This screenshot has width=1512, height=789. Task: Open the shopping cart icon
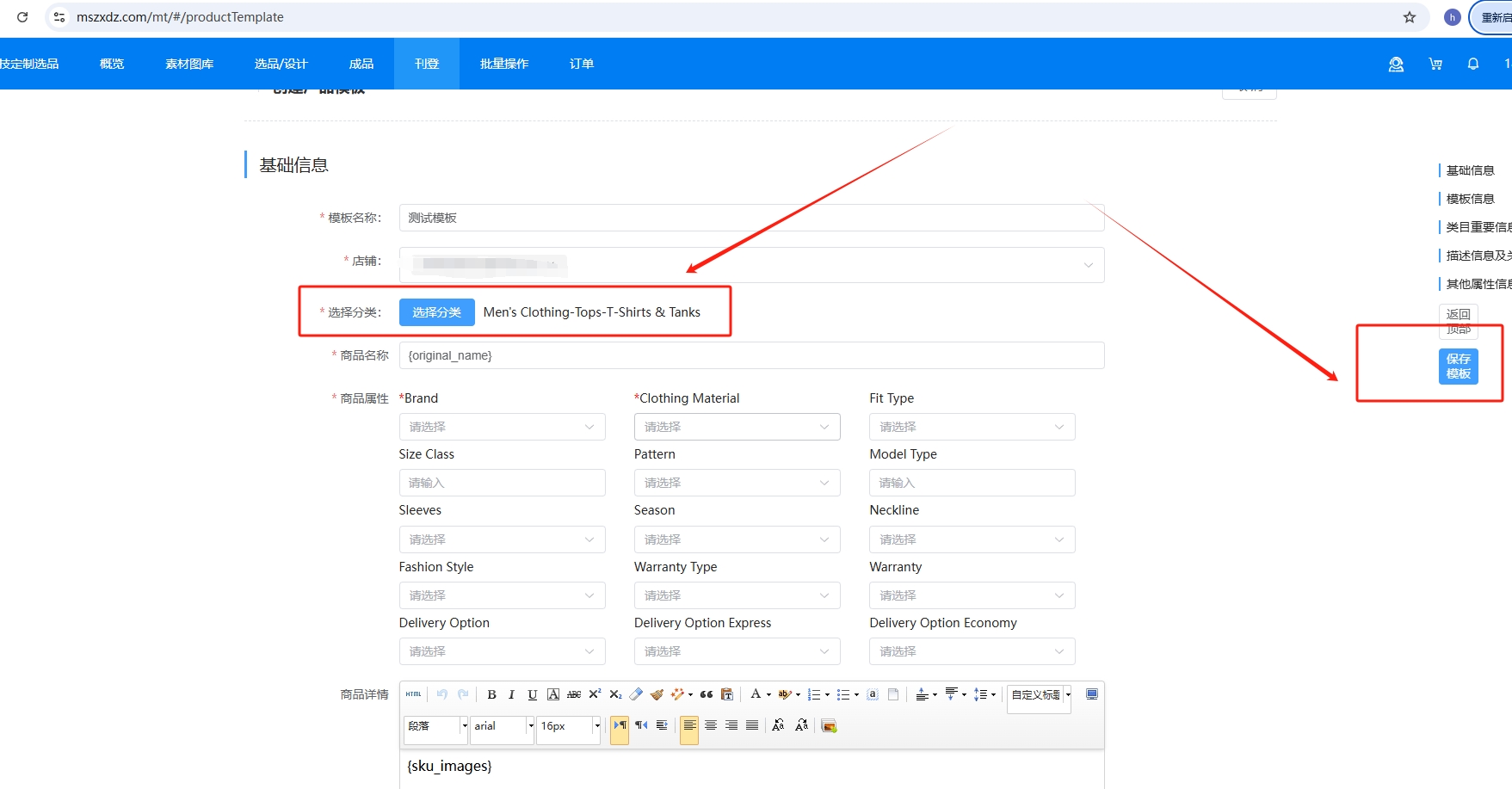click(x=1435, y=64)
